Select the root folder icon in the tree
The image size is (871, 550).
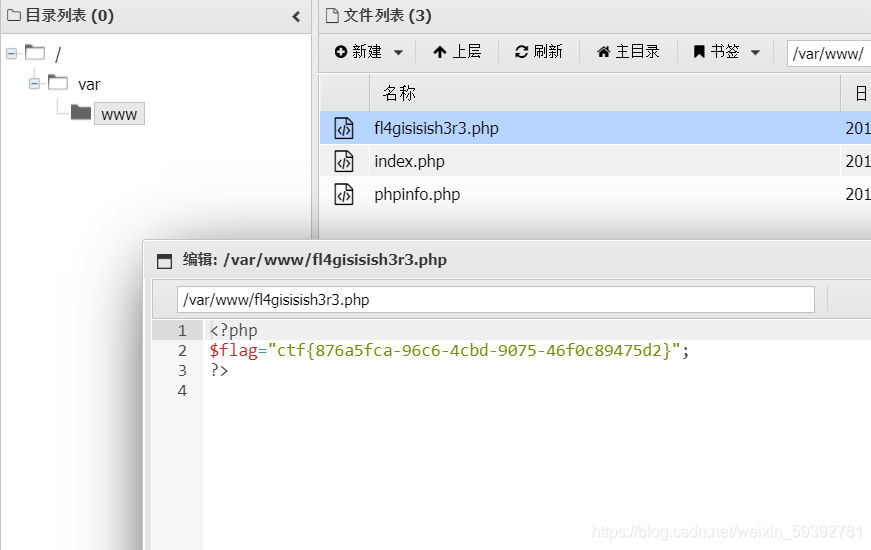(x=35, y=53)
